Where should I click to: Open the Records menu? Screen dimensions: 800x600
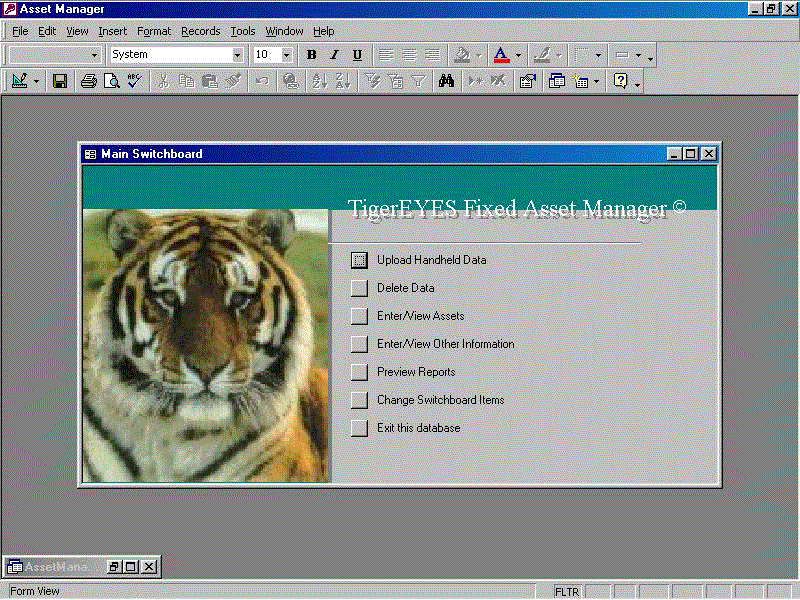tap(201, 32)
